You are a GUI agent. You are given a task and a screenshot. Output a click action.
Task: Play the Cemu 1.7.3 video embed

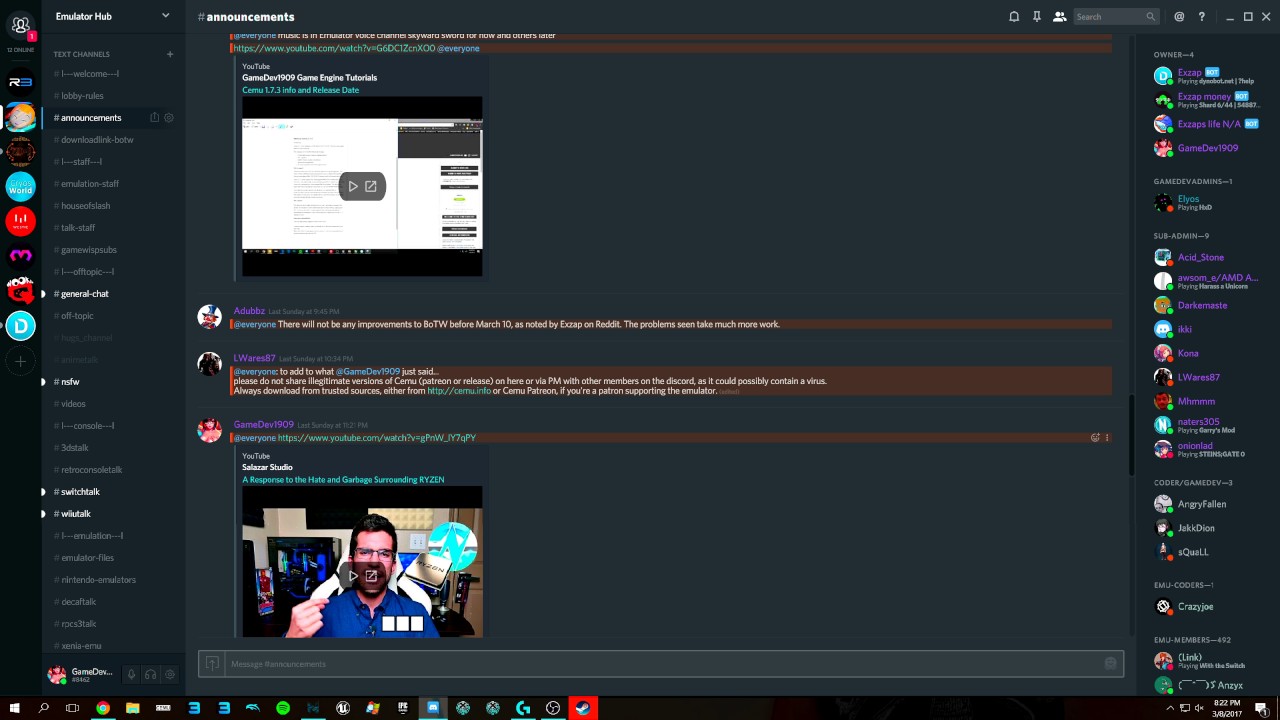coord(353,186)
